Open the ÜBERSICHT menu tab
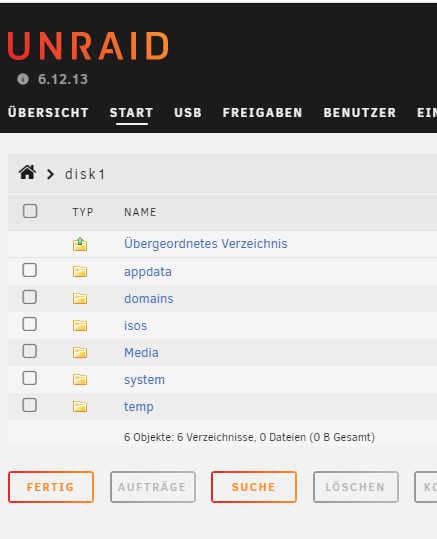The height and width of the screenshot is (539, 437). coord(48,113)
